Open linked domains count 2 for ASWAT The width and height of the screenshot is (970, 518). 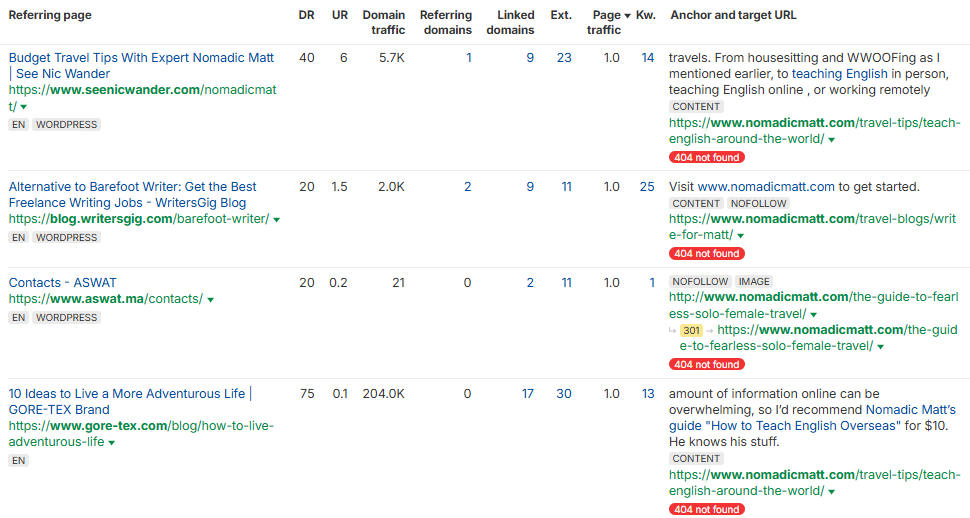[530, 283]
